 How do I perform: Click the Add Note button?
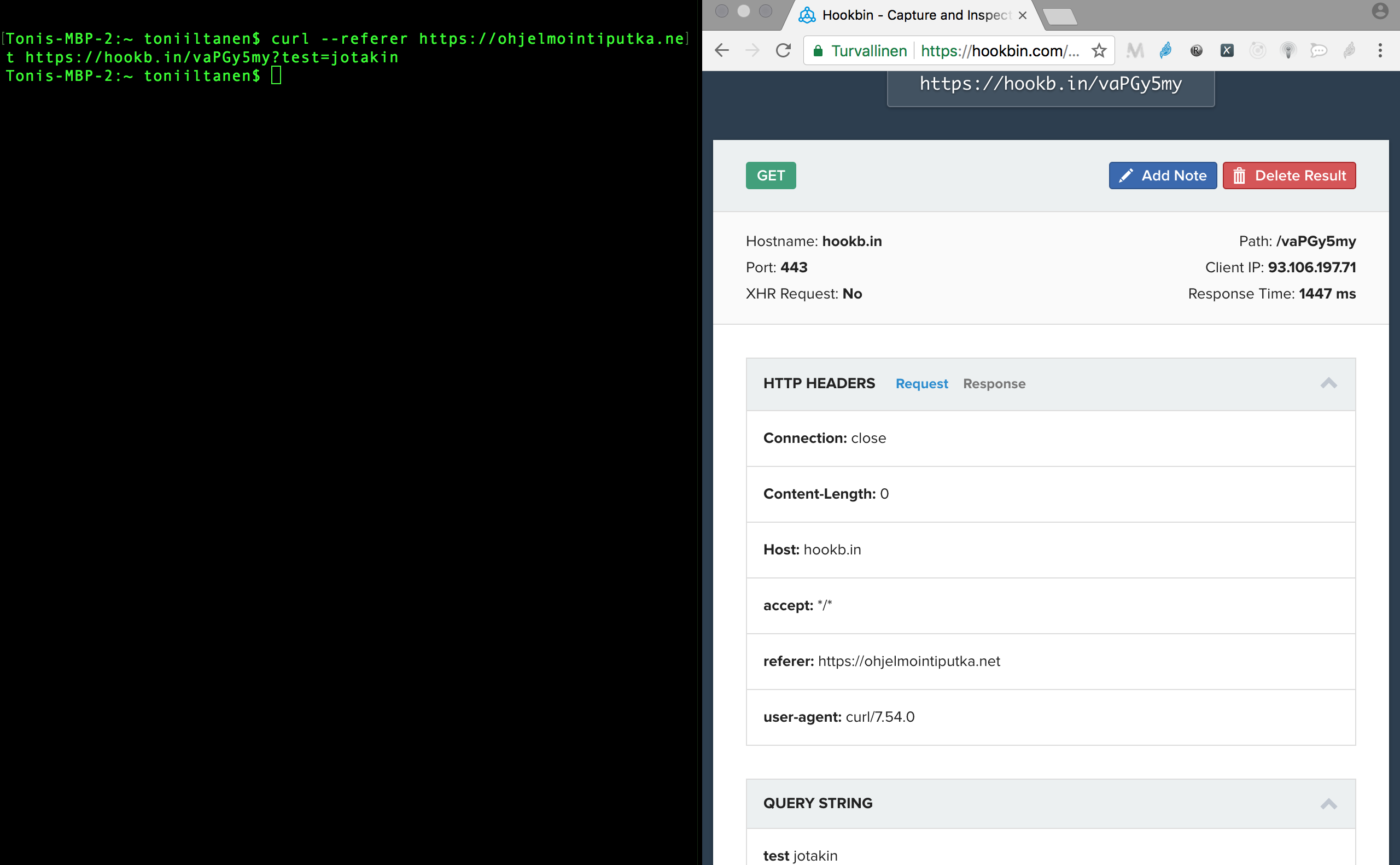pyautogui.click(x=1163, y=176)
